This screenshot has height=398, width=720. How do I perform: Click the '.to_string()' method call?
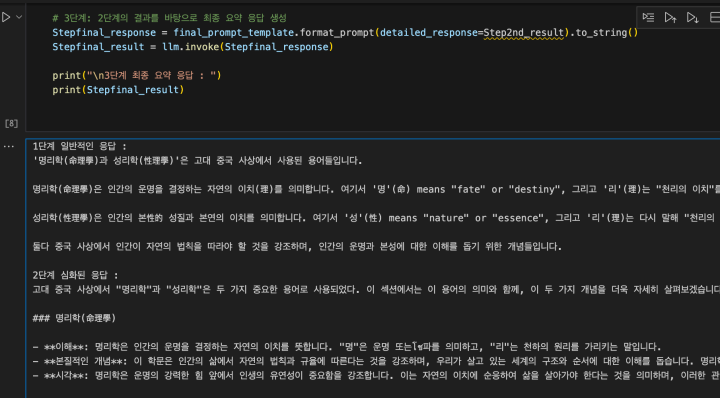pos(604,33)
